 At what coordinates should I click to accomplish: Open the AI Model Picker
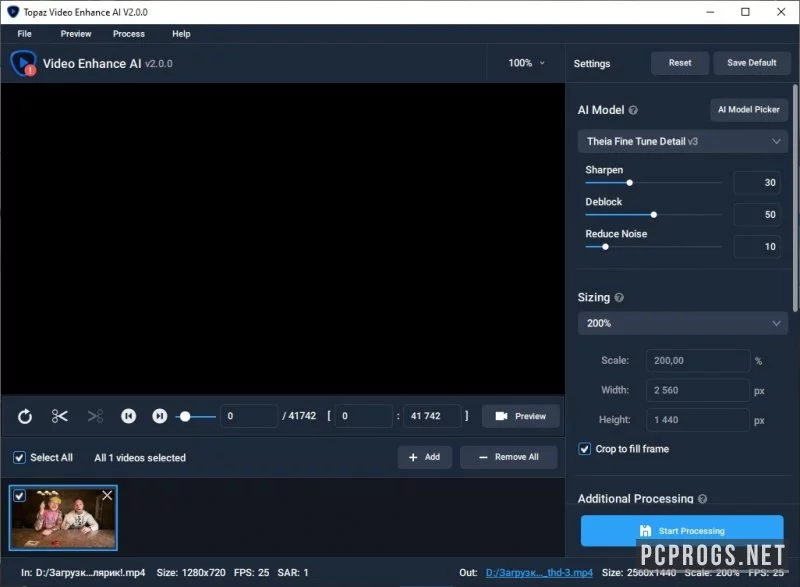[x=748, y=110]
